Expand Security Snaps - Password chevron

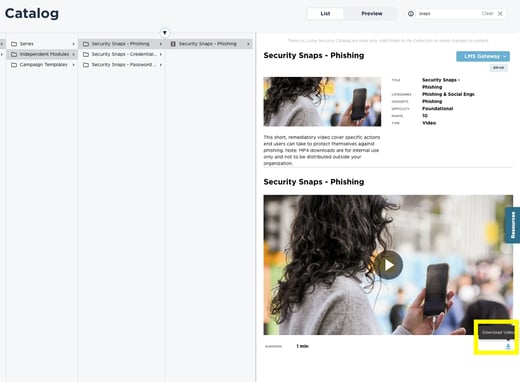point(161,65)
